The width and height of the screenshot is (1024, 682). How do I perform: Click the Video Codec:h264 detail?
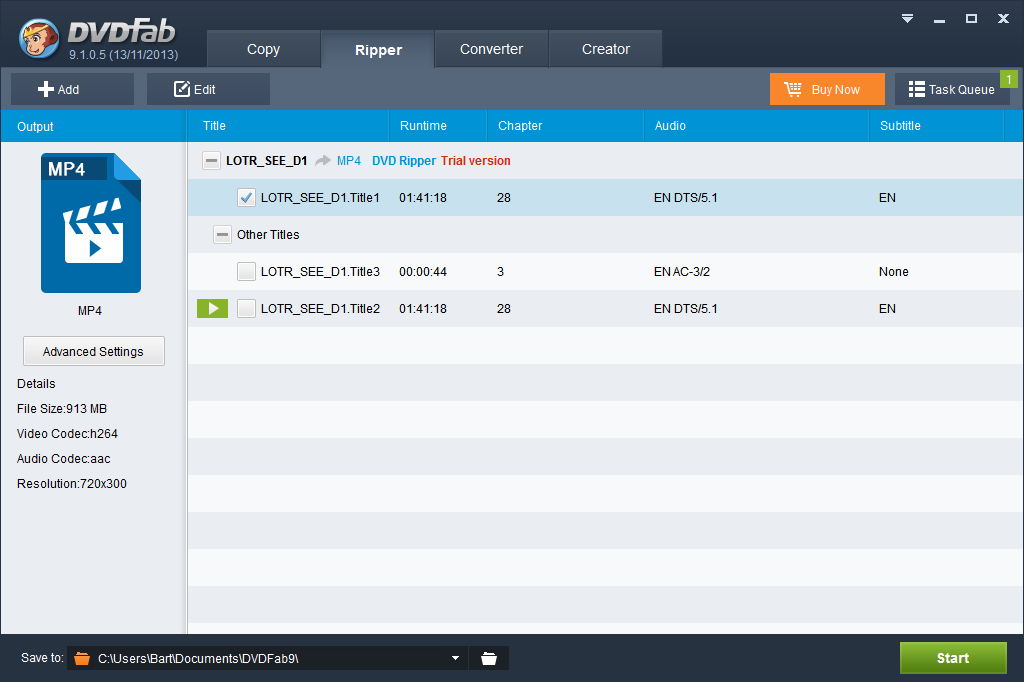[67, 434]
